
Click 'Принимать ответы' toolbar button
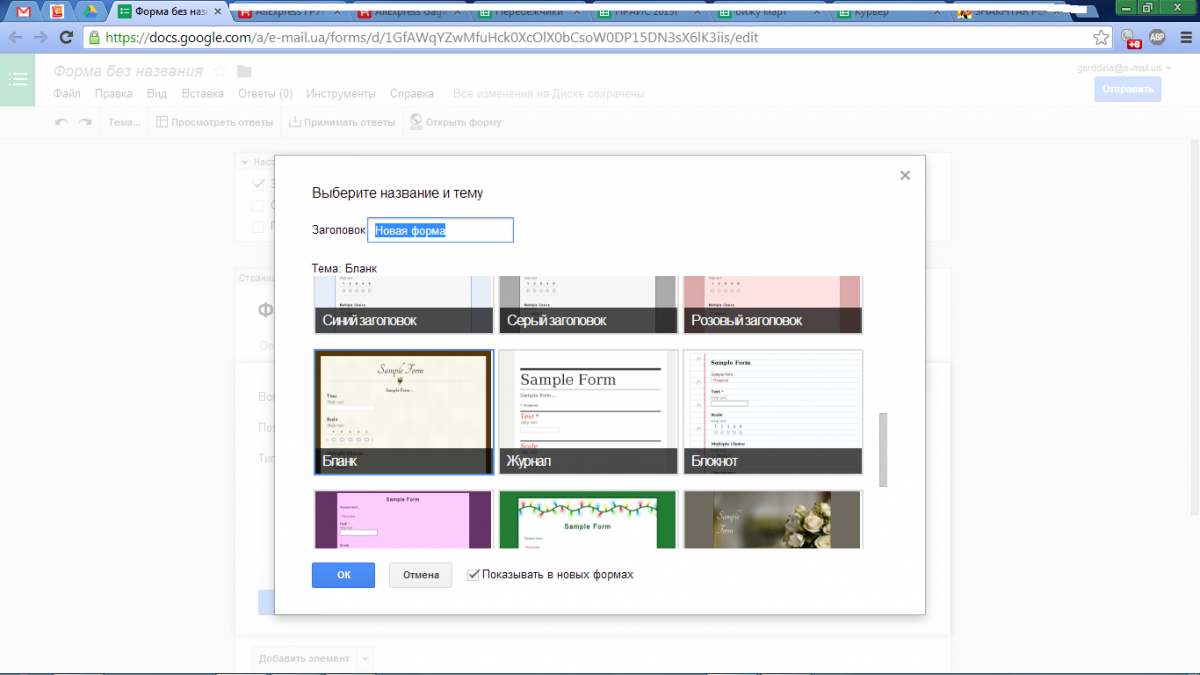342,122
